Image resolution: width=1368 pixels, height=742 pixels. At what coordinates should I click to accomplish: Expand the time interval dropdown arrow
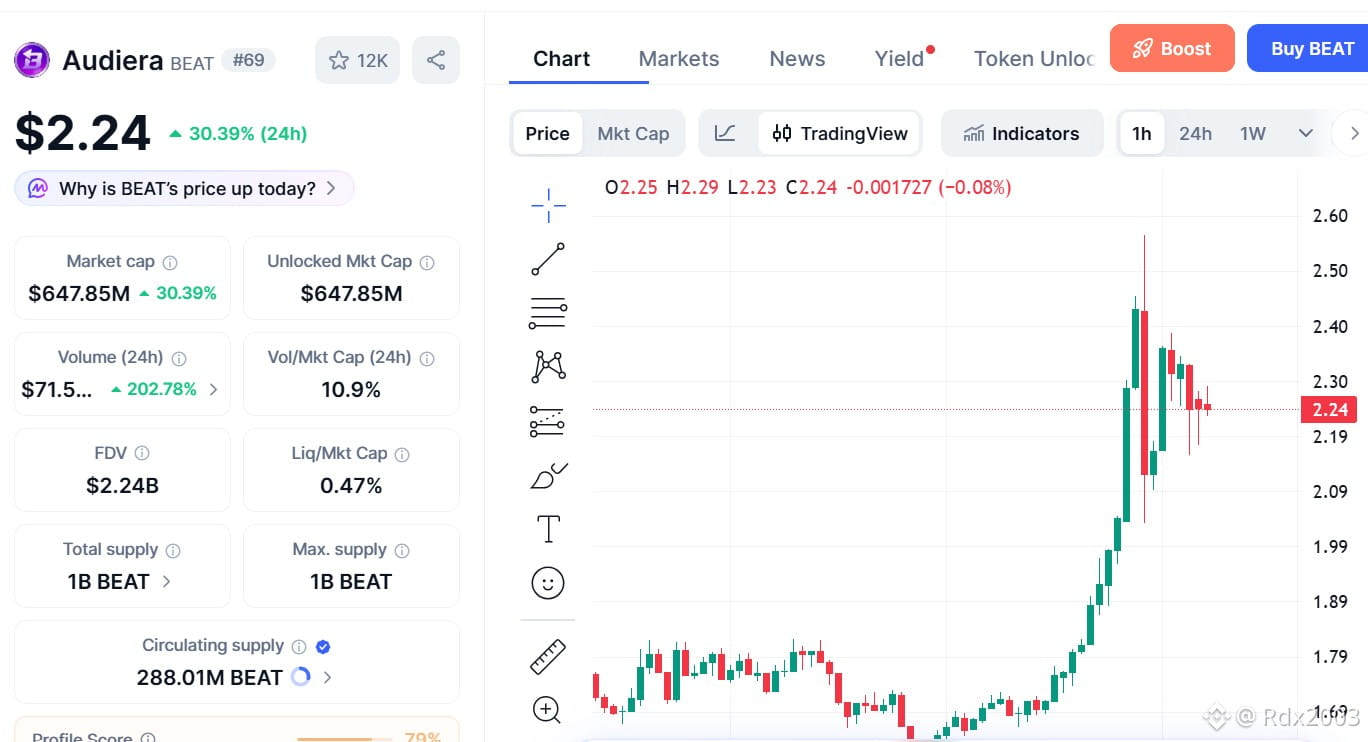(x=1305, y=134)
